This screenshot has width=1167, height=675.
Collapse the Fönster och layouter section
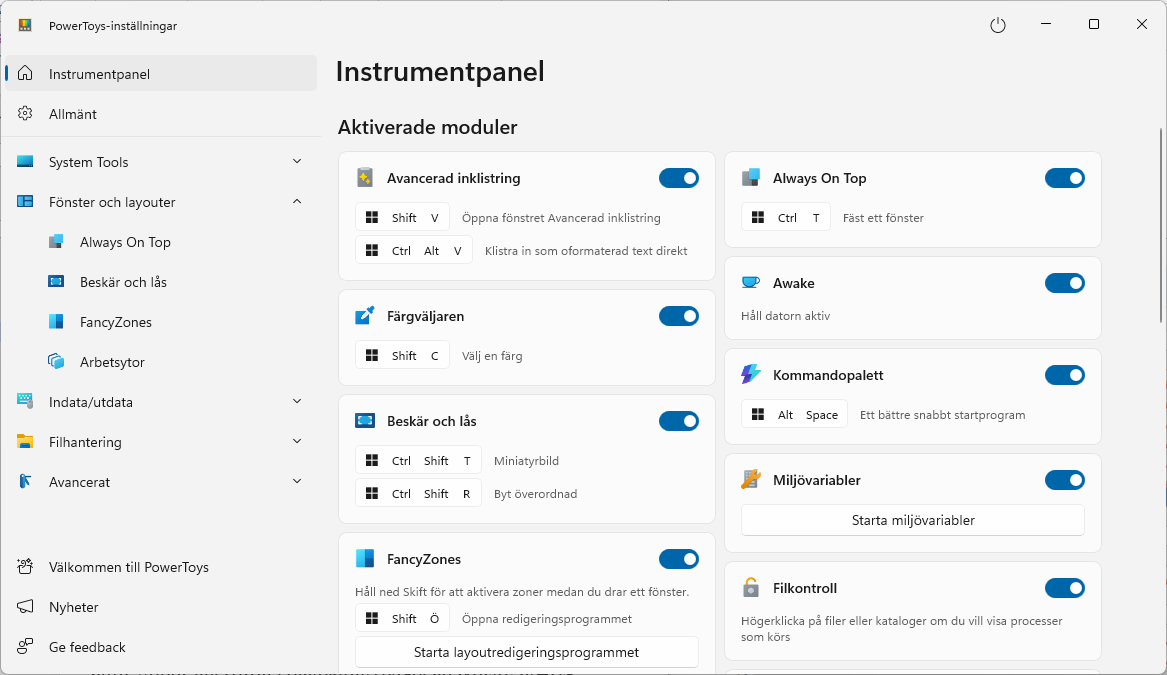pyautogui.click(x=296, y=201)
